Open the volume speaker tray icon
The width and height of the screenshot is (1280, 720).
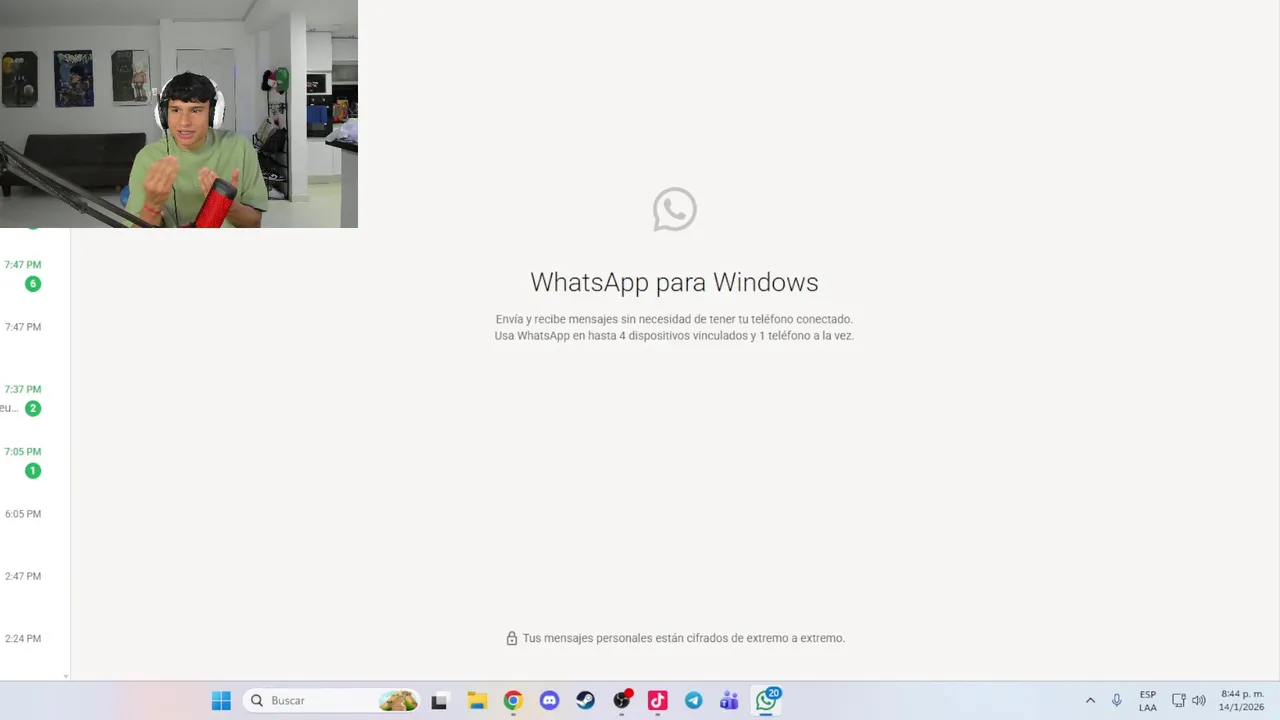[x=1198, y=701]
